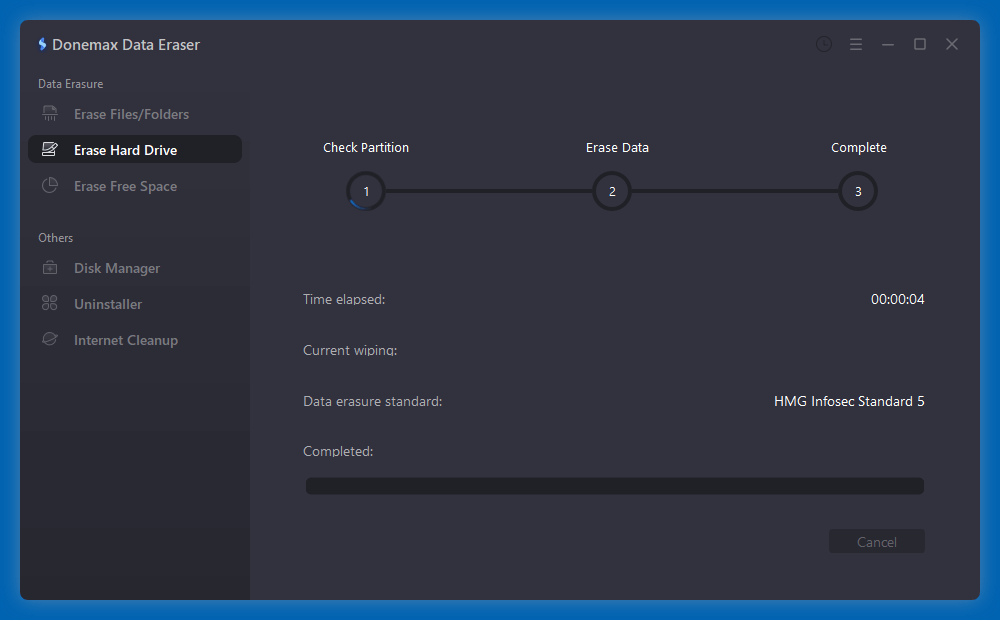Click the HMG Infosec Standard 5 text

tap(849, 401)
